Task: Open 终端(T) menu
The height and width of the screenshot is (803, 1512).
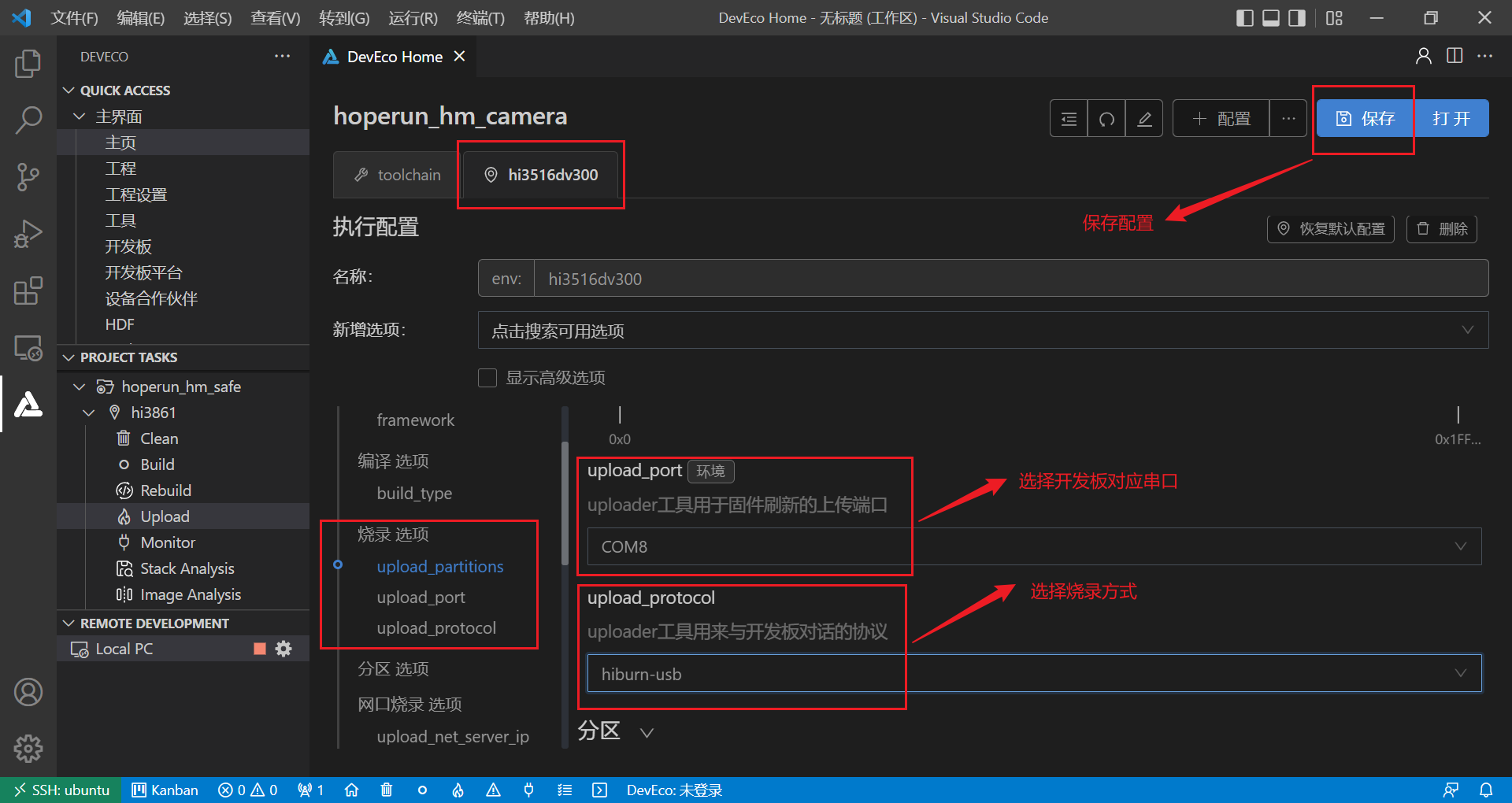Action: [x=480, y=17]
